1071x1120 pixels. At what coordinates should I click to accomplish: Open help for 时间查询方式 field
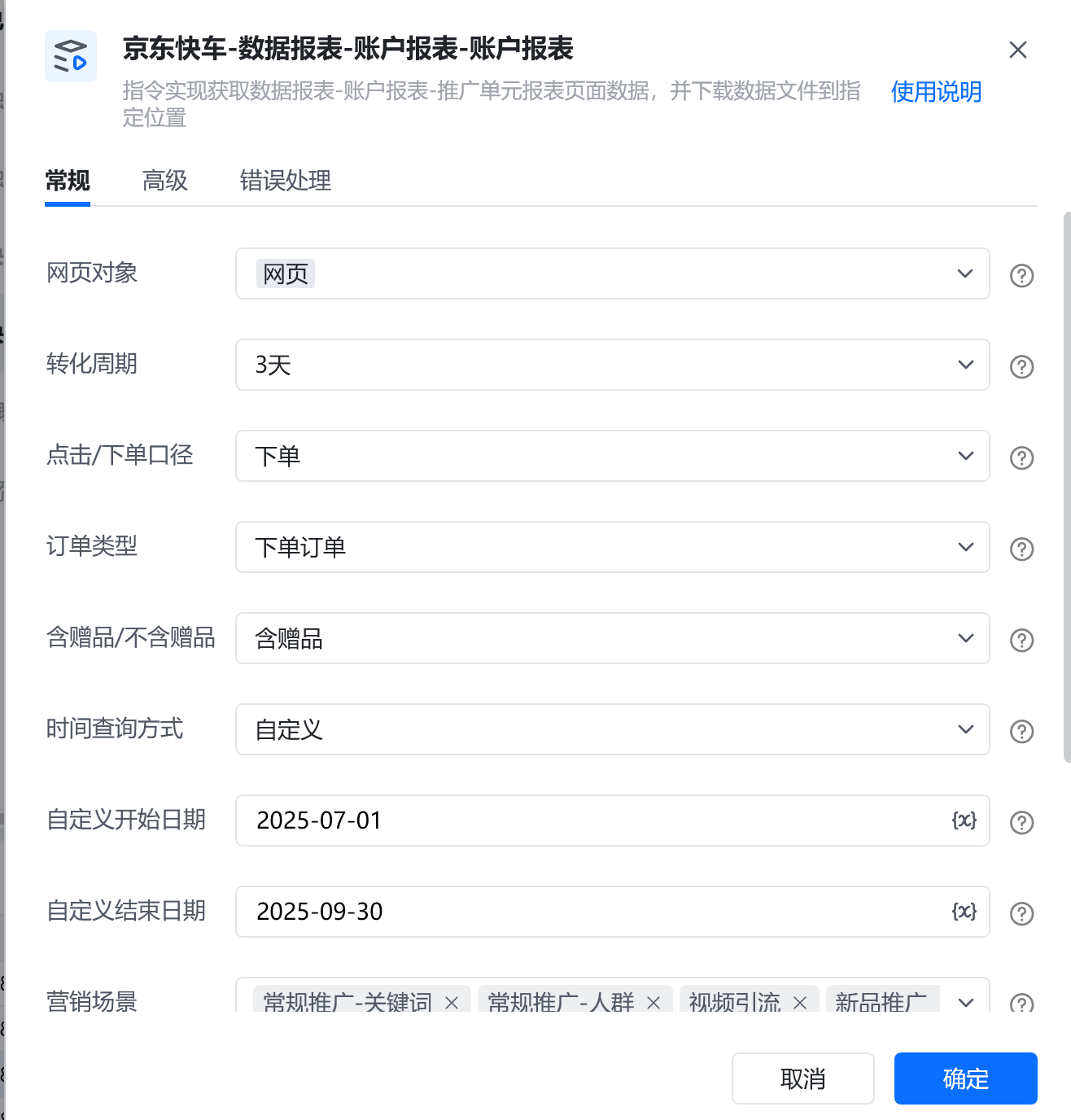[x=1021, y=731]
